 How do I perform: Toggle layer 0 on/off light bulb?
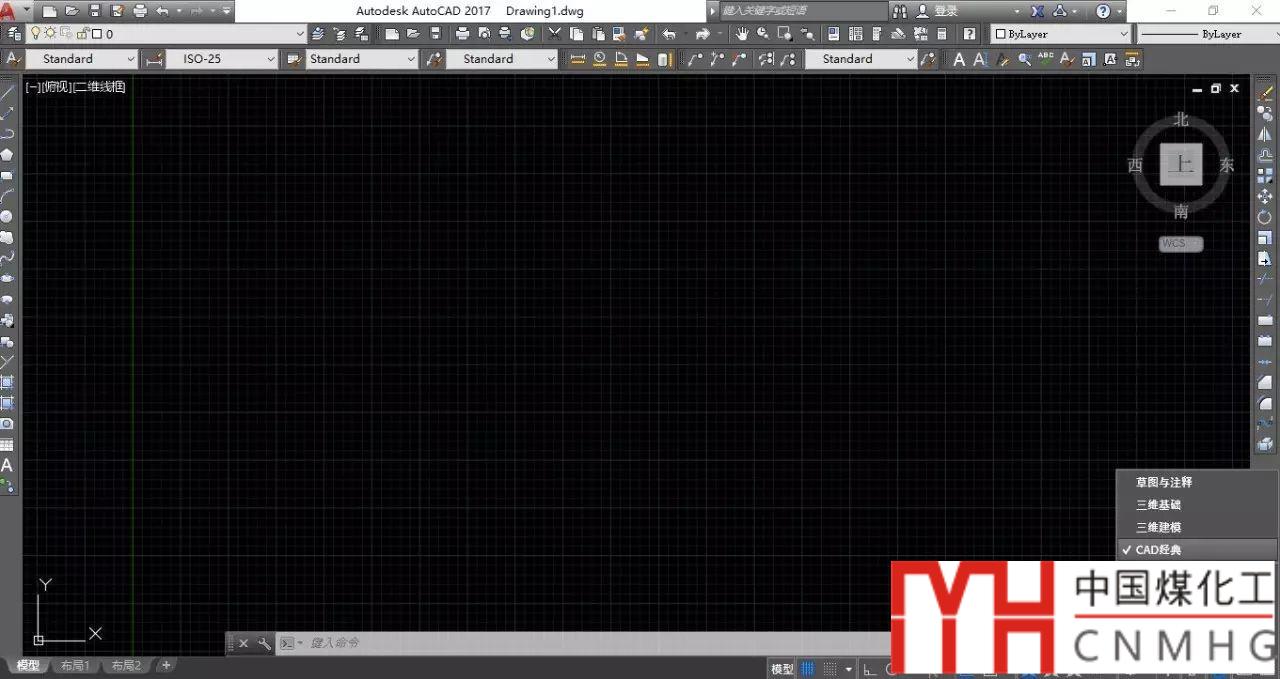point(36,34)
